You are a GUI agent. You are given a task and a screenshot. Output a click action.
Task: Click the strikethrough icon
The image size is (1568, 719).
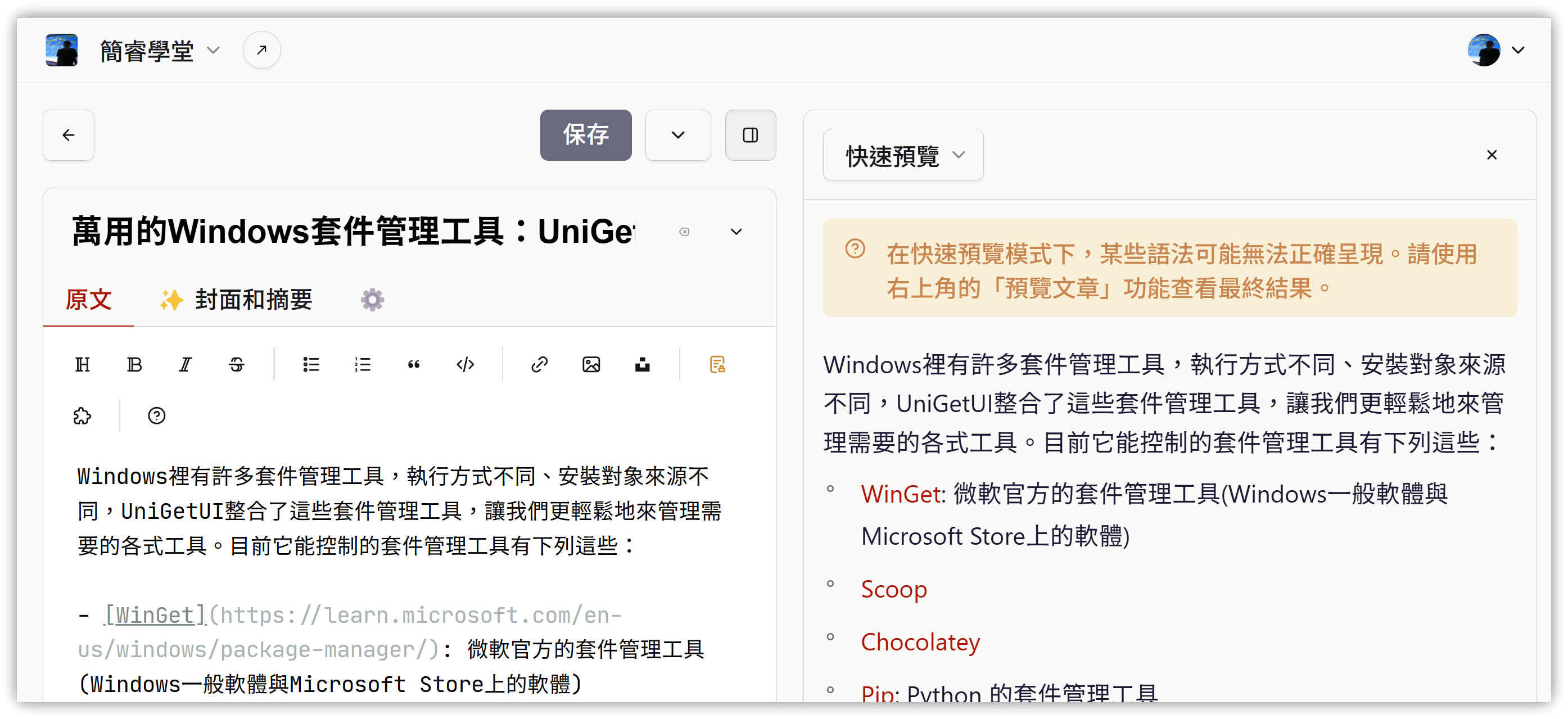pos(236,365)
